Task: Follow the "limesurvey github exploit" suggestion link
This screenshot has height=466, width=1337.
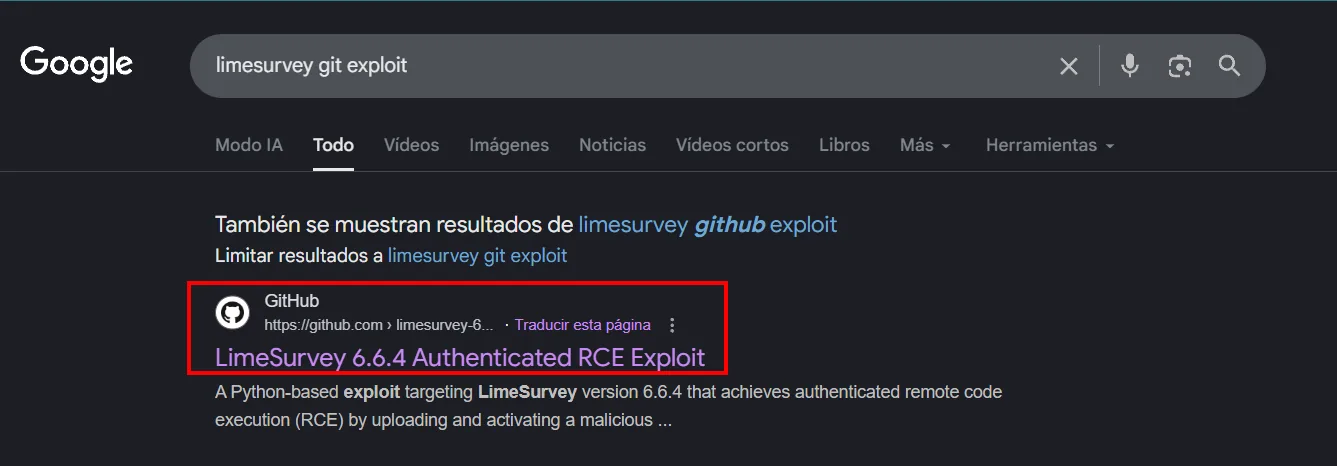Action: [708, 224]
